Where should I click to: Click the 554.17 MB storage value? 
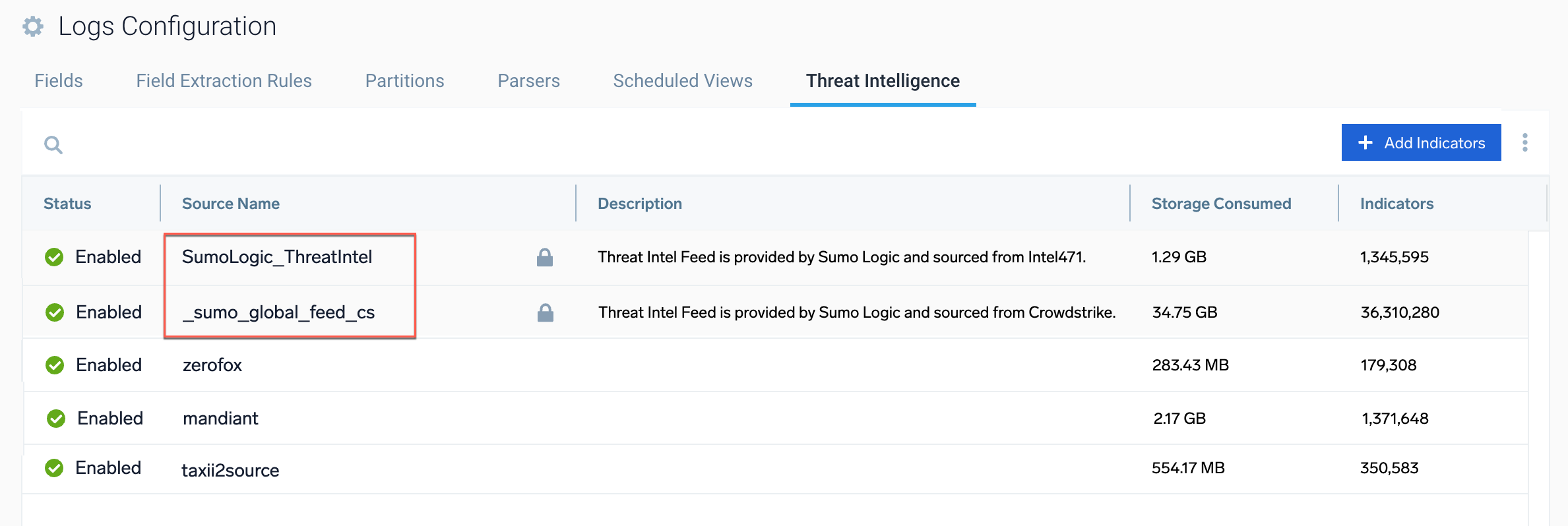tap(1188, 468)
